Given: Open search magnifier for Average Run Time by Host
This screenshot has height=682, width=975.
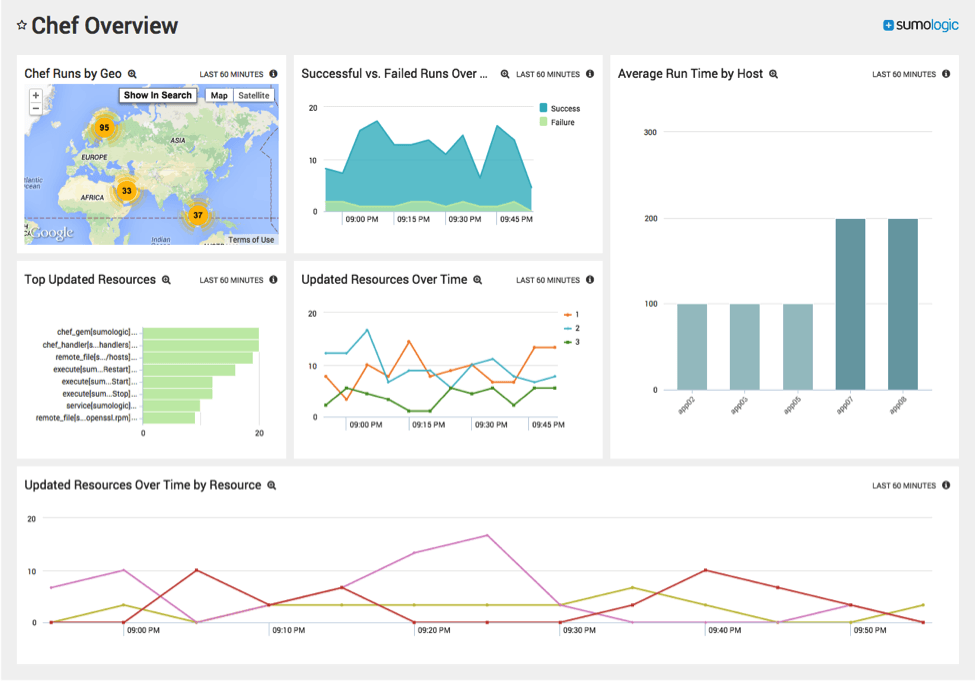Looking at the screenshot, I should (x=773, y=74).
